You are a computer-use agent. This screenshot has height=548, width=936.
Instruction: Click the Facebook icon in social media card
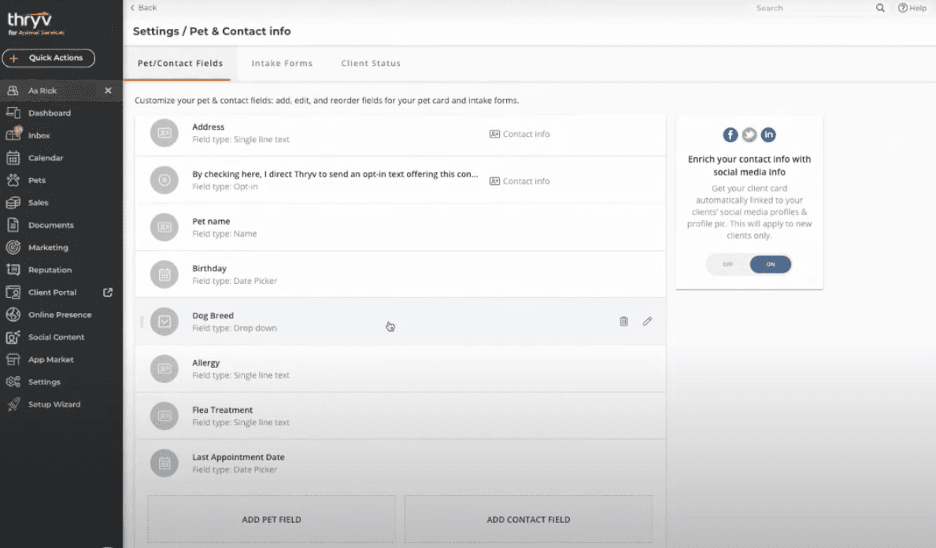(730, 135)
